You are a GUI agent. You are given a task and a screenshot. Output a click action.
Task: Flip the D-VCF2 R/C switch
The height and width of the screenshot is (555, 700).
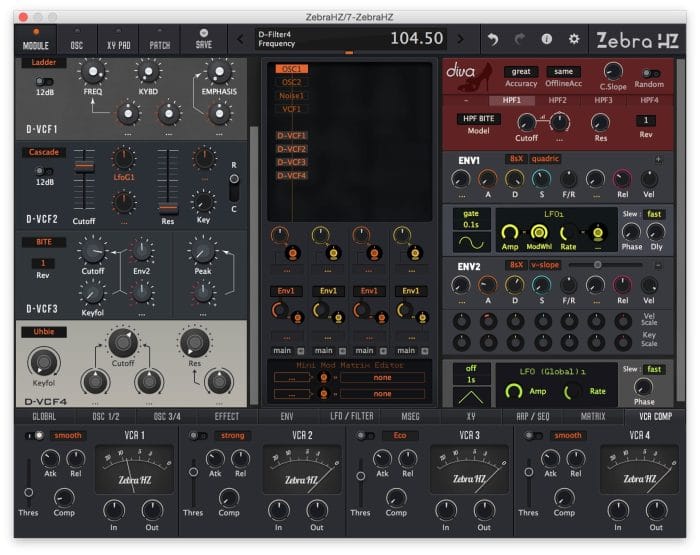(233, 187)
